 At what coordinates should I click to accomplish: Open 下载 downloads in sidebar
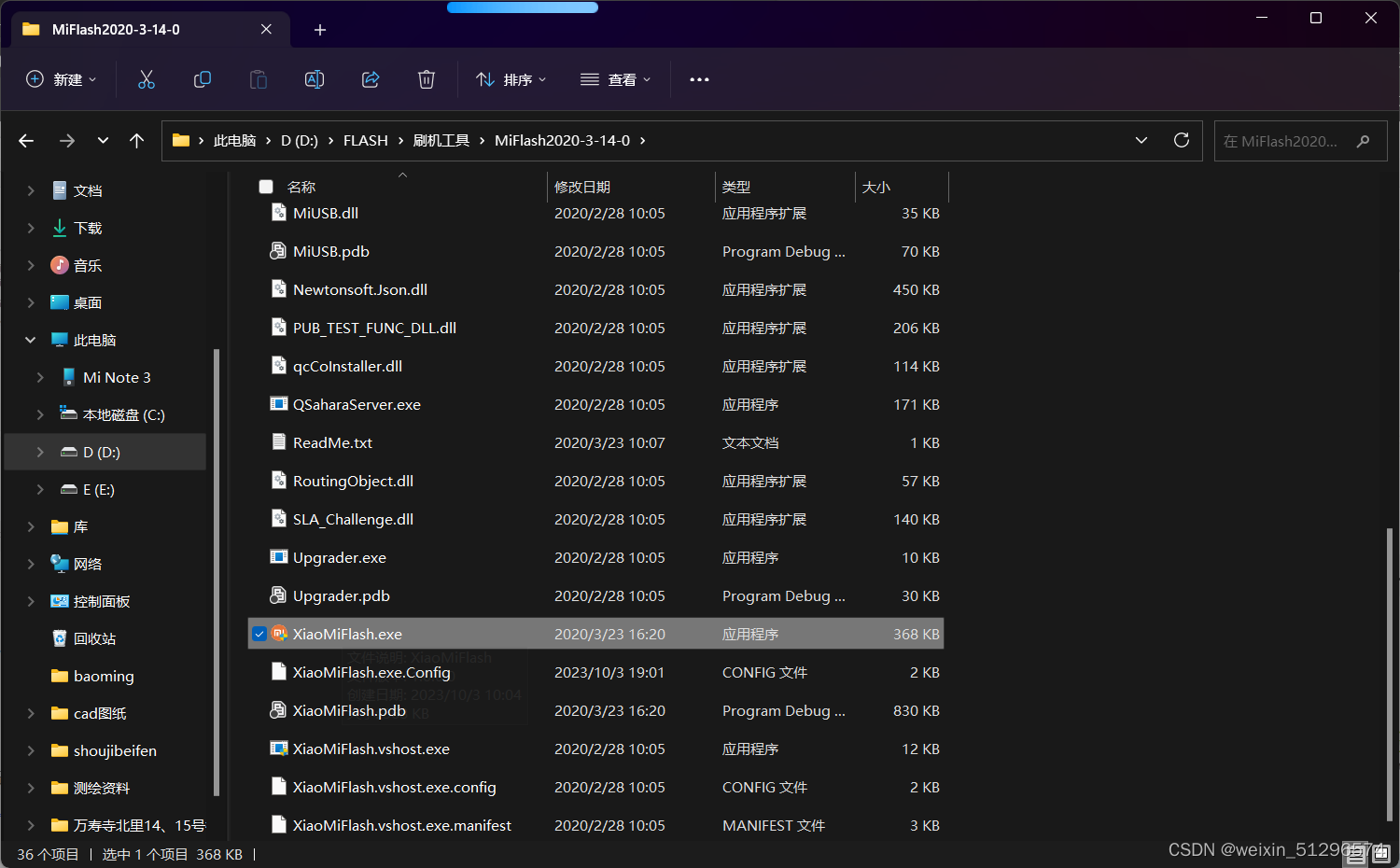(x=88, y=228)
